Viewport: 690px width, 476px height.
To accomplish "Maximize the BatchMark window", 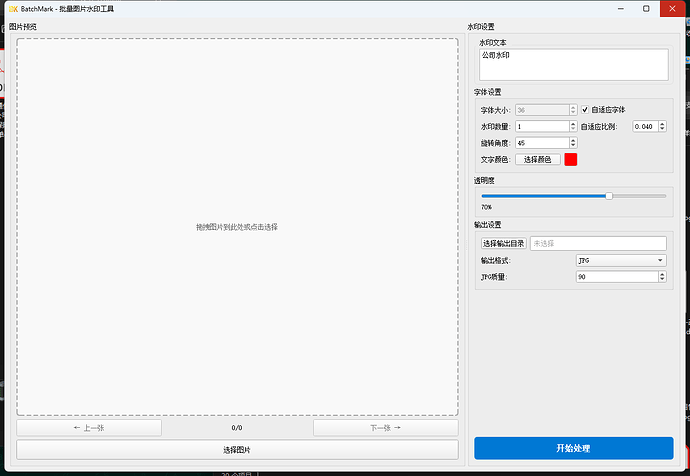I will click(x=646, y=8).
